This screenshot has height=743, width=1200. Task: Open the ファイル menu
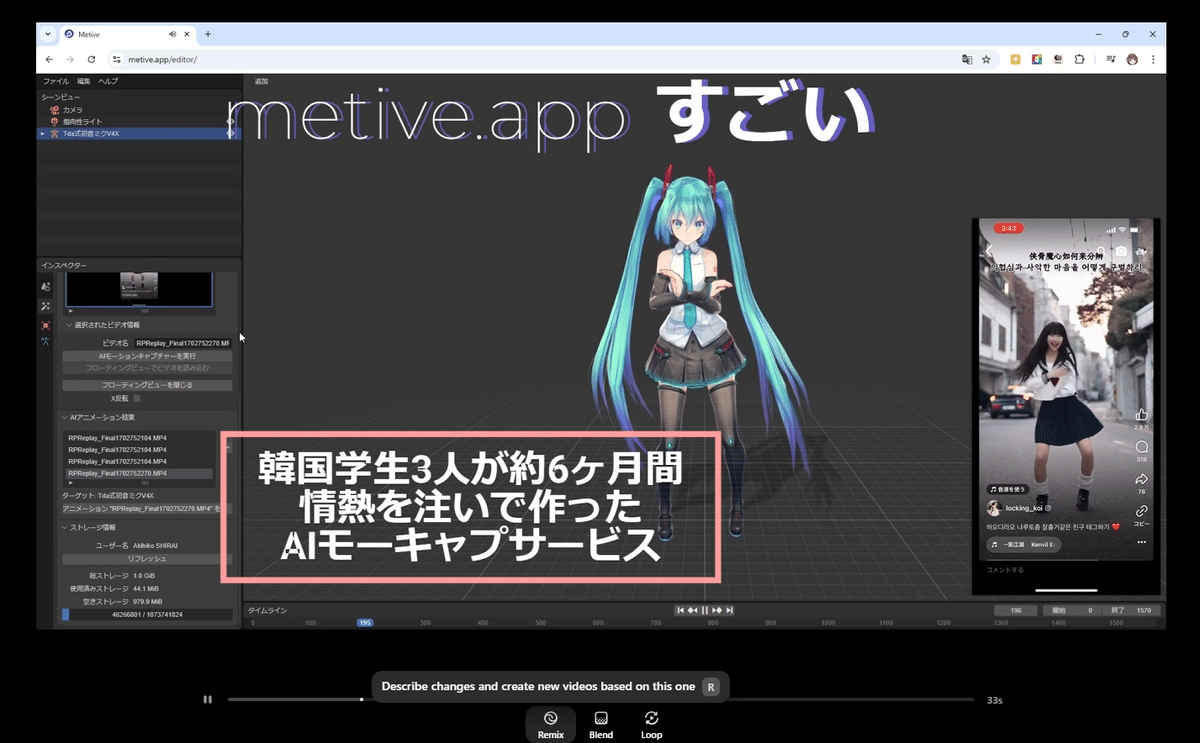pos(55,81)
